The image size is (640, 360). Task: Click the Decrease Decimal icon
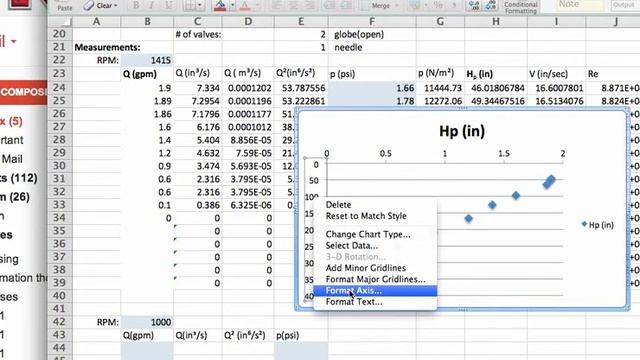[490, 5]
